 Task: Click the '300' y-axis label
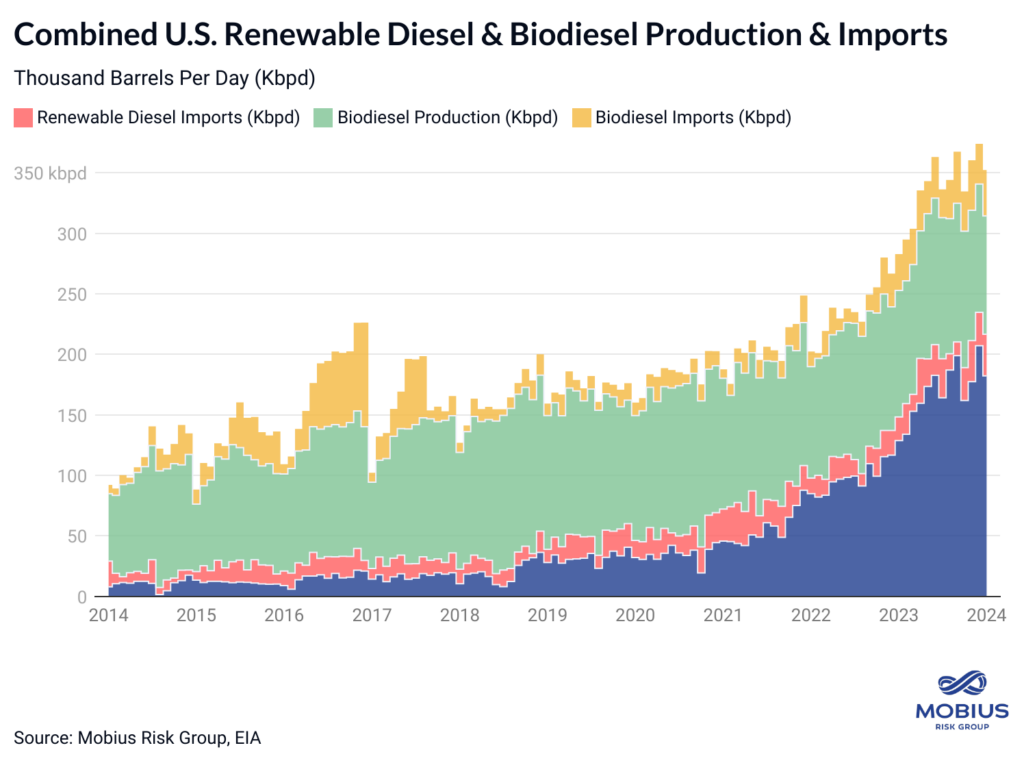pyautogui.click(x=72, y=234)
